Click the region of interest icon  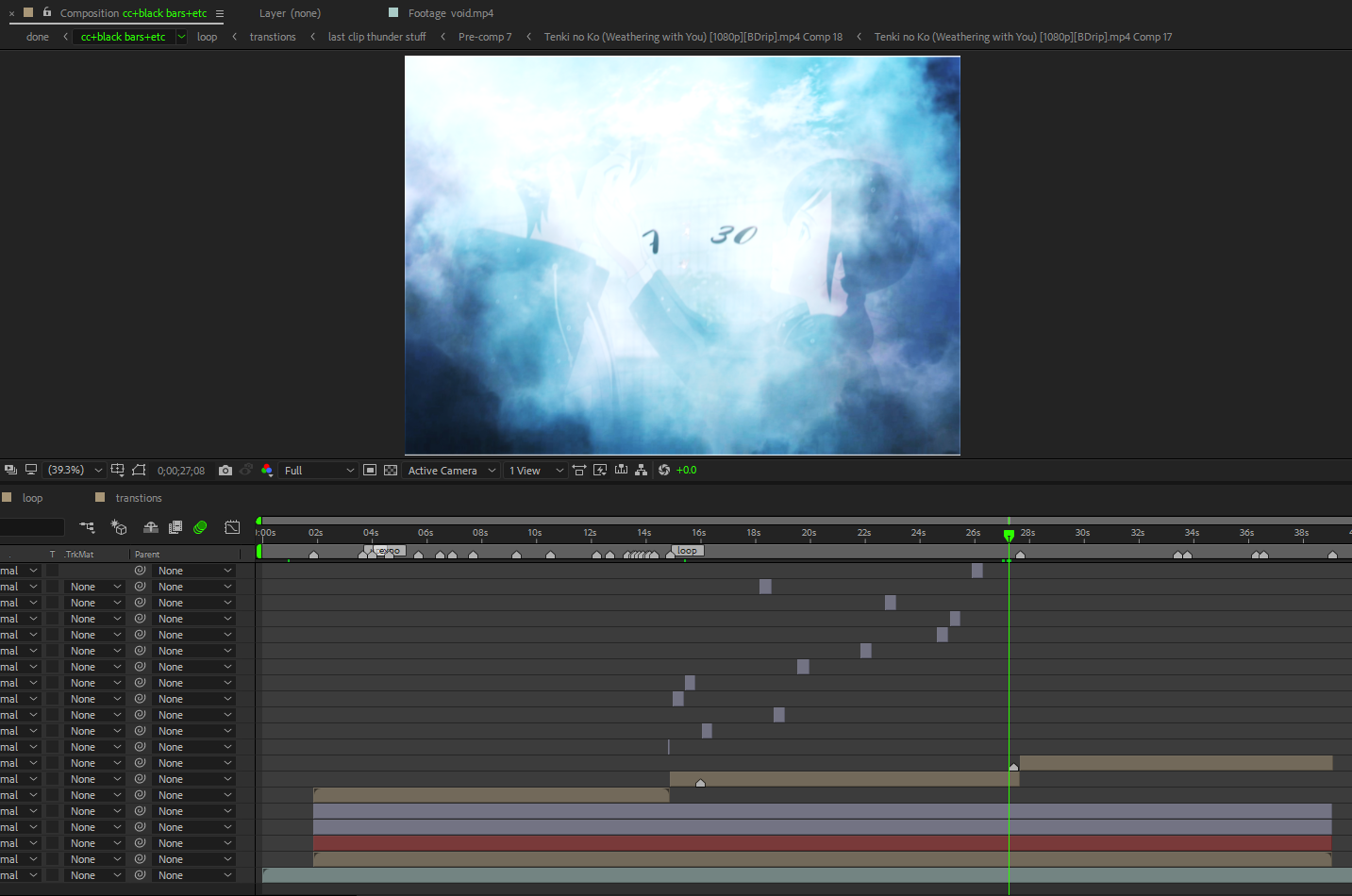pyautogui.click(x=370, y=471)
